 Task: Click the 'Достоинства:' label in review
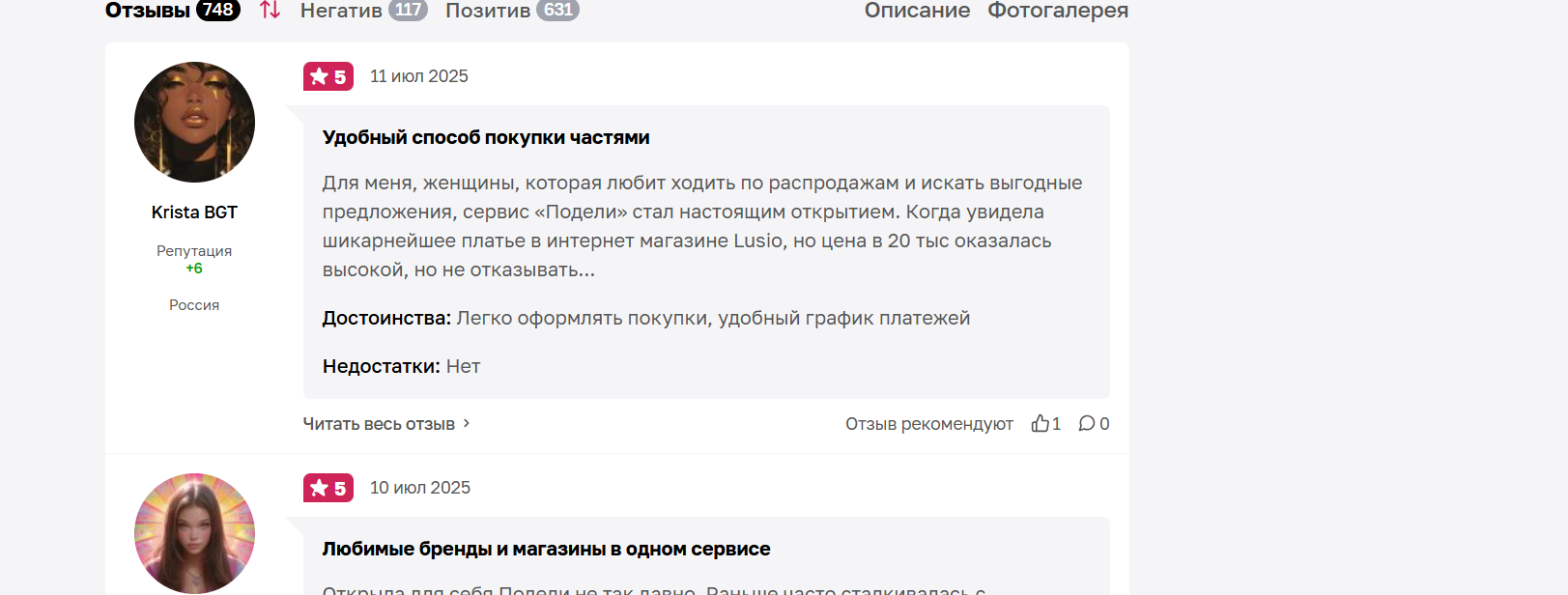[386, 318]
